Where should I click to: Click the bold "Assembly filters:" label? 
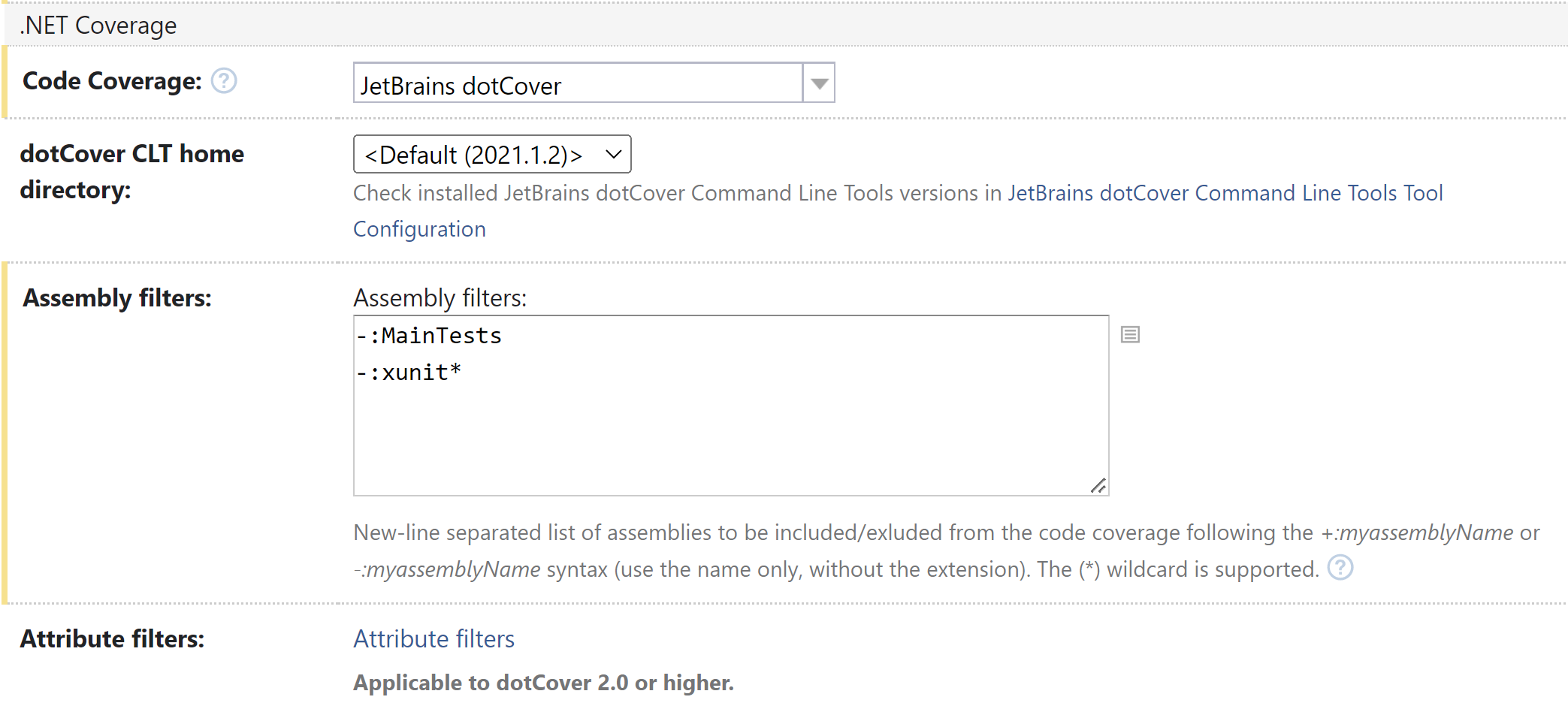click(x=116, y=298)
